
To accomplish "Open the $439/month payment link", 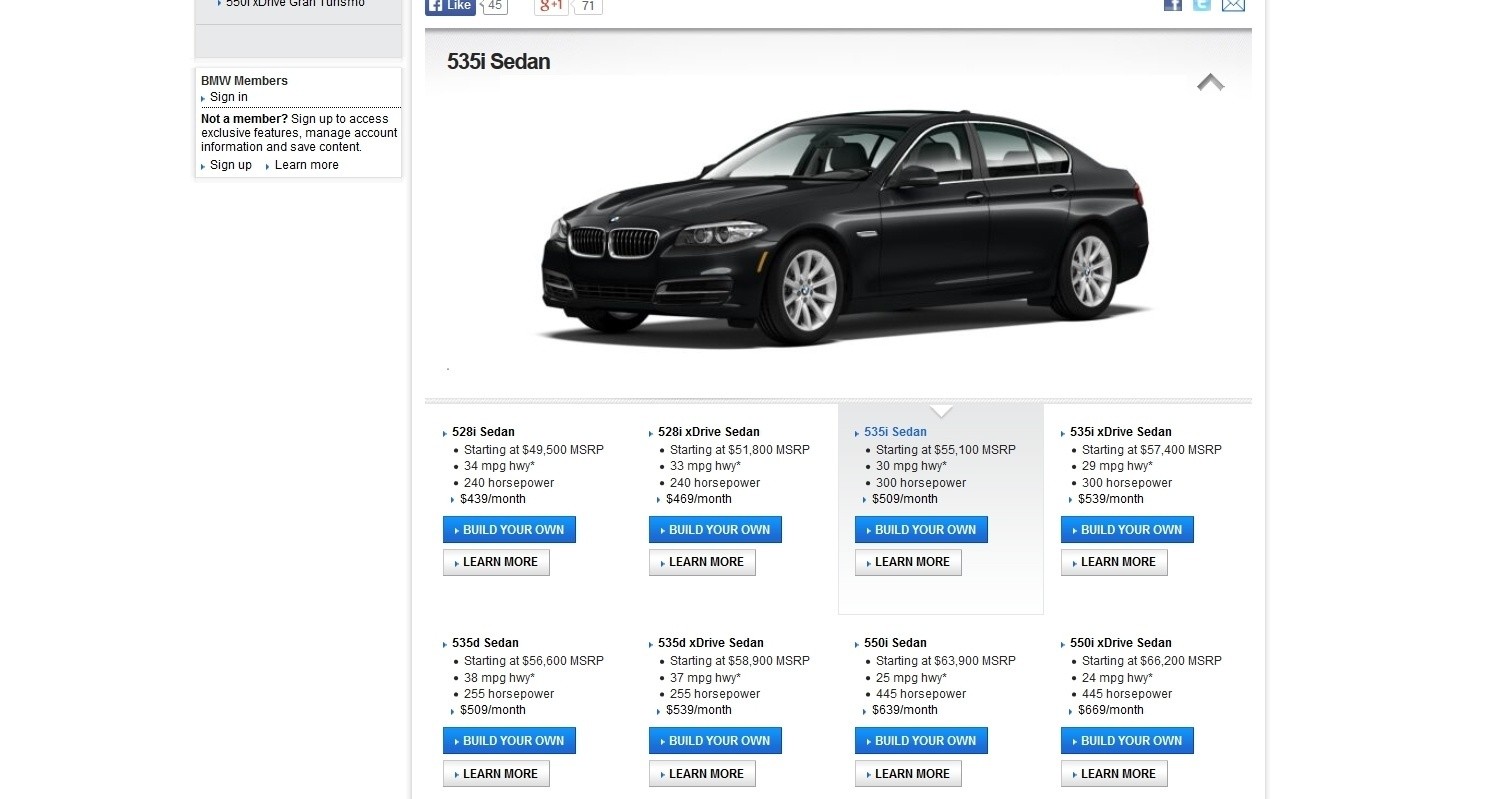I will click(493, 499).
